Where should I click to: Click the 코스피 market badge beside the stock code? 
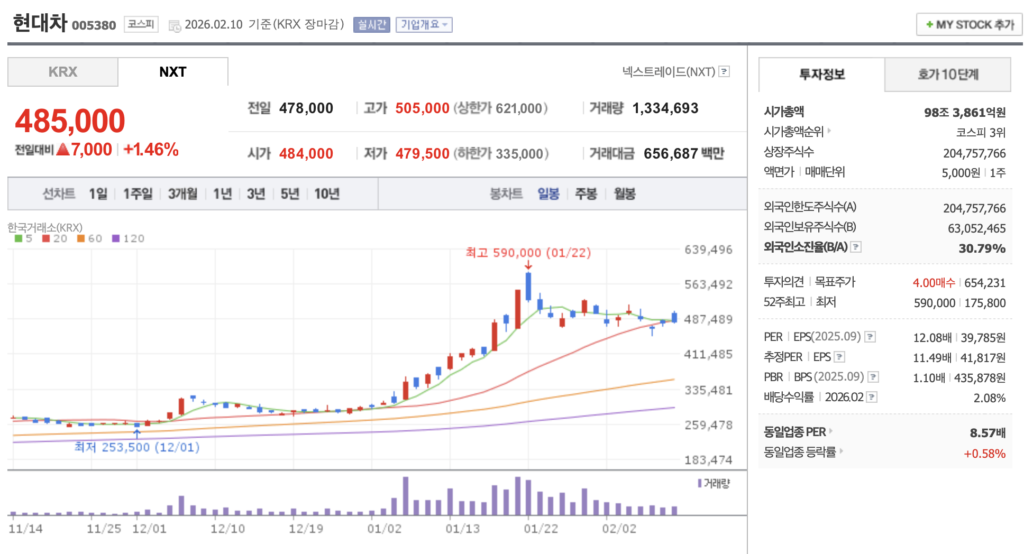coord(140,24)
